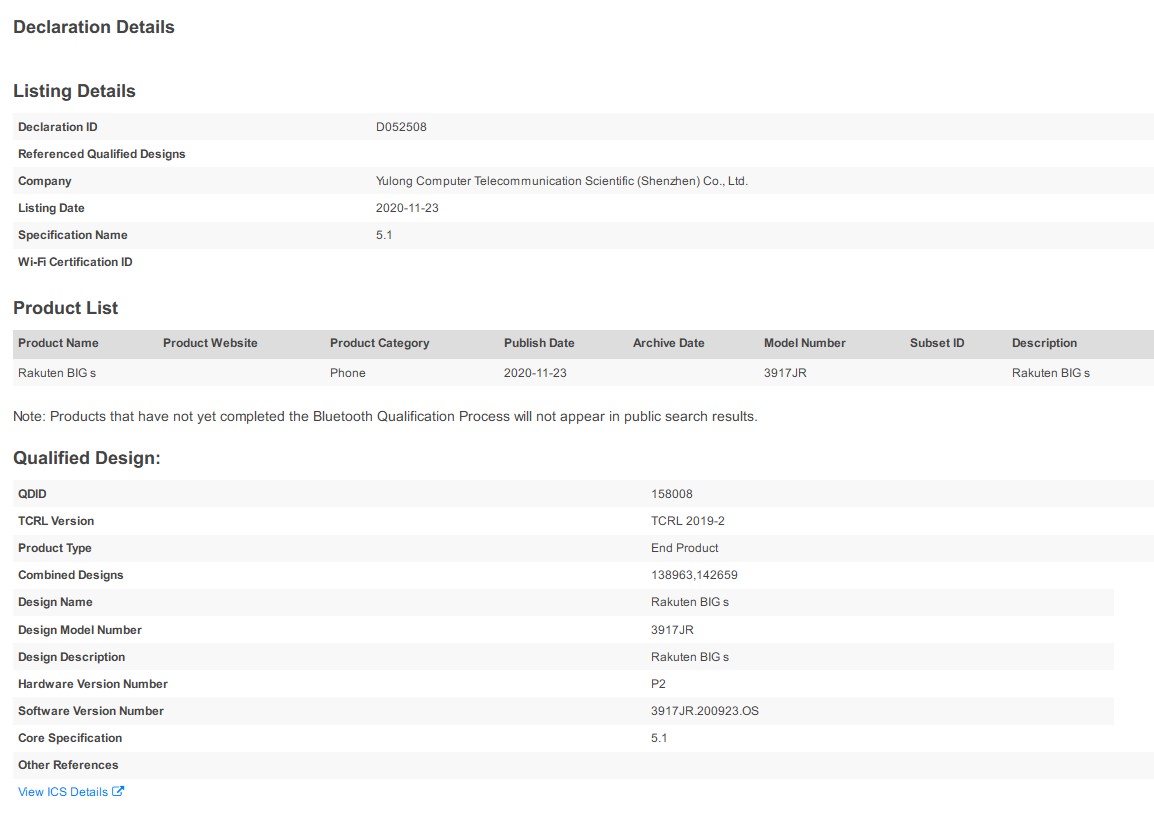Click the Publish Date column header
Viewport: 1154px width, 814px height.
539,343
